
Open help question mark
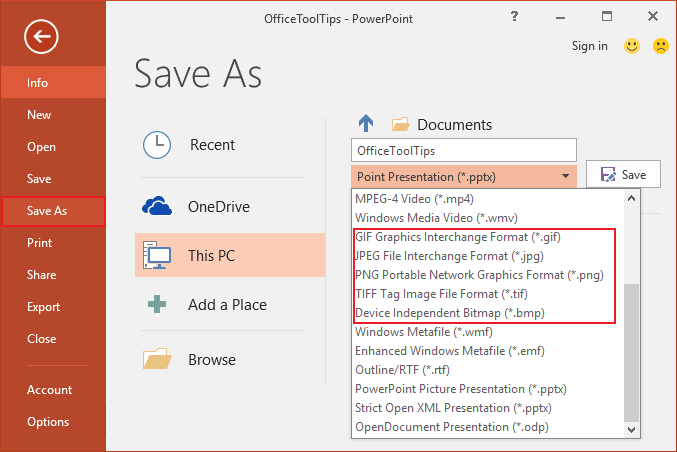pyautogui.click(x=514, y=16)
